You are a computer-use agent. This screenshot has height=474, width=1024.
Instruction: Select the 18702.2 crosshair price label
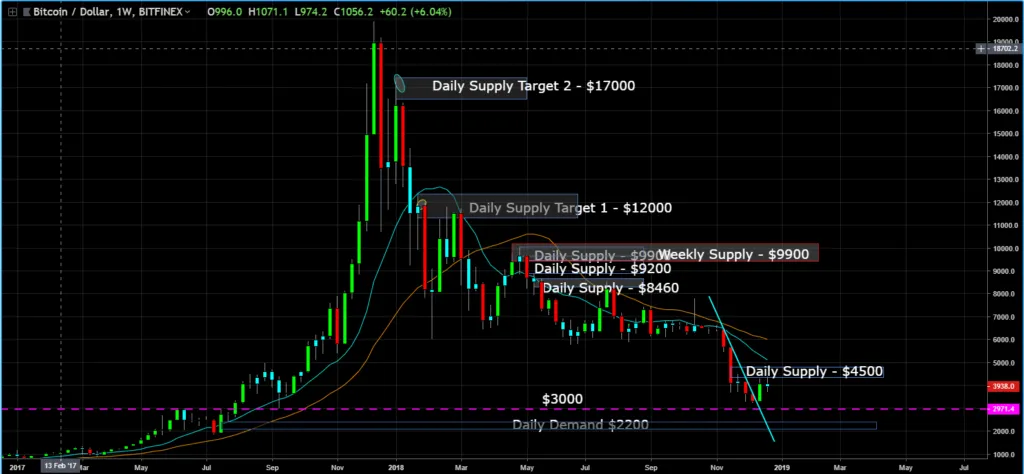[x=1004, y=49]
